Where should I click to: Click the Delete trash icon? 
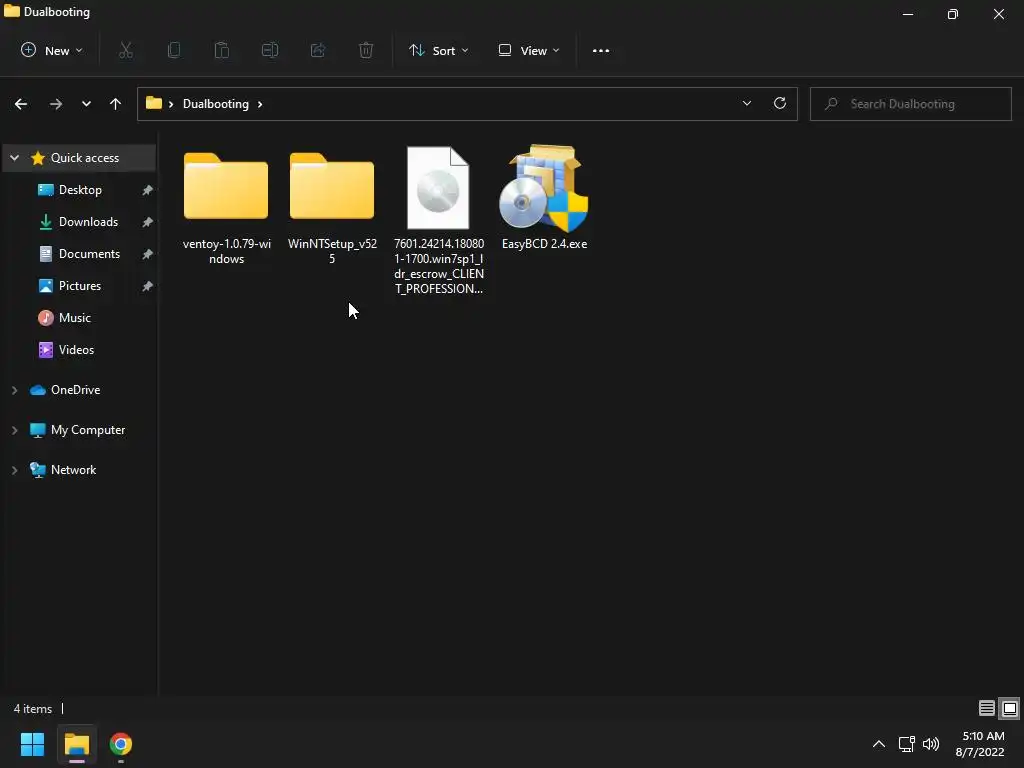[366, 50]
